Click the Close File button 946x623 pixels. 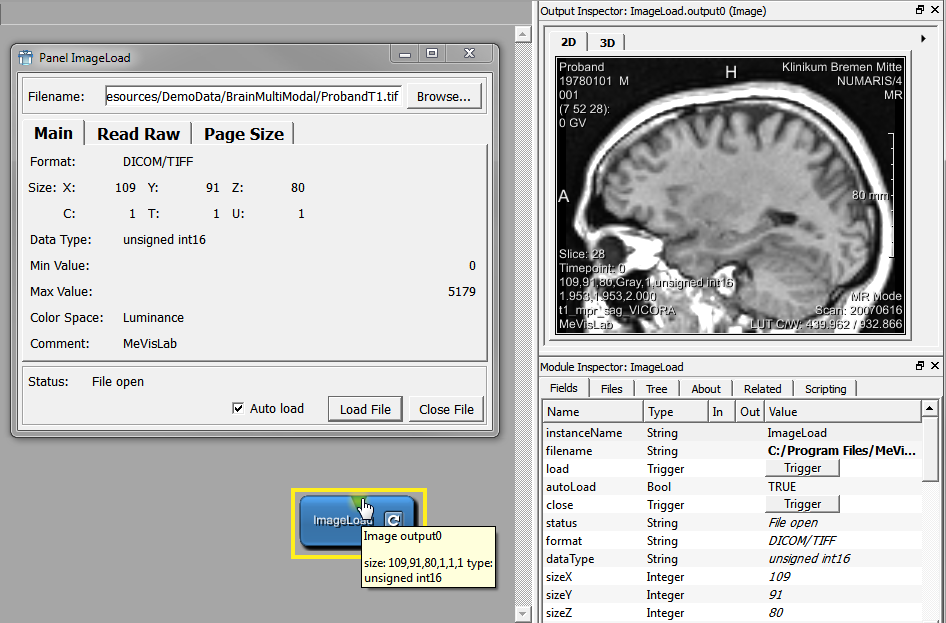tap(446, 409)
